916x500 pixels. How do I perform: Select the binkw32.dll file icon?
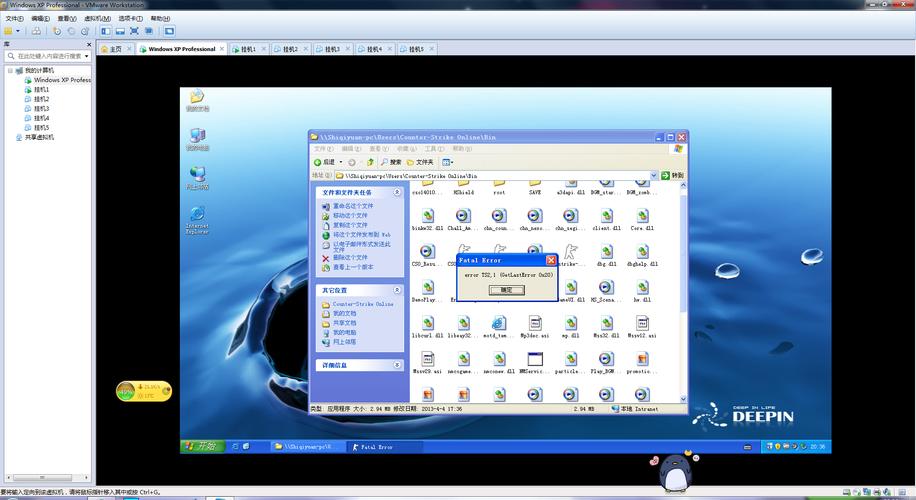pos(428,216)
